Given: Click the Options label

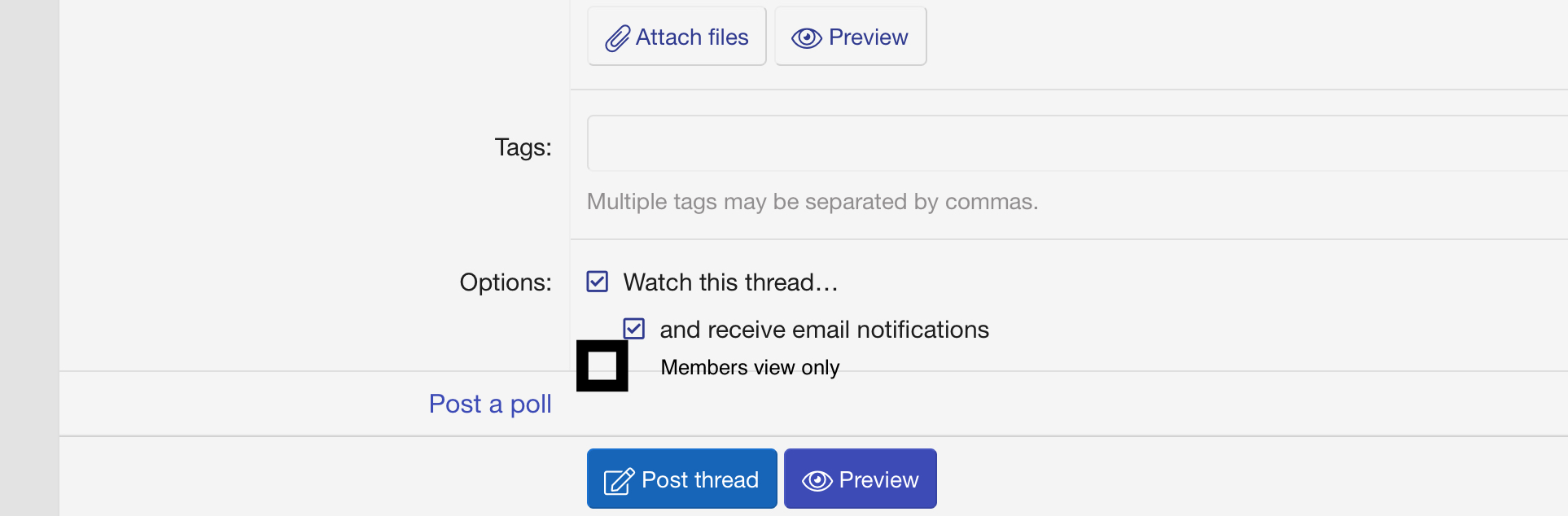Looking at the screenshot, I should 505,282.
